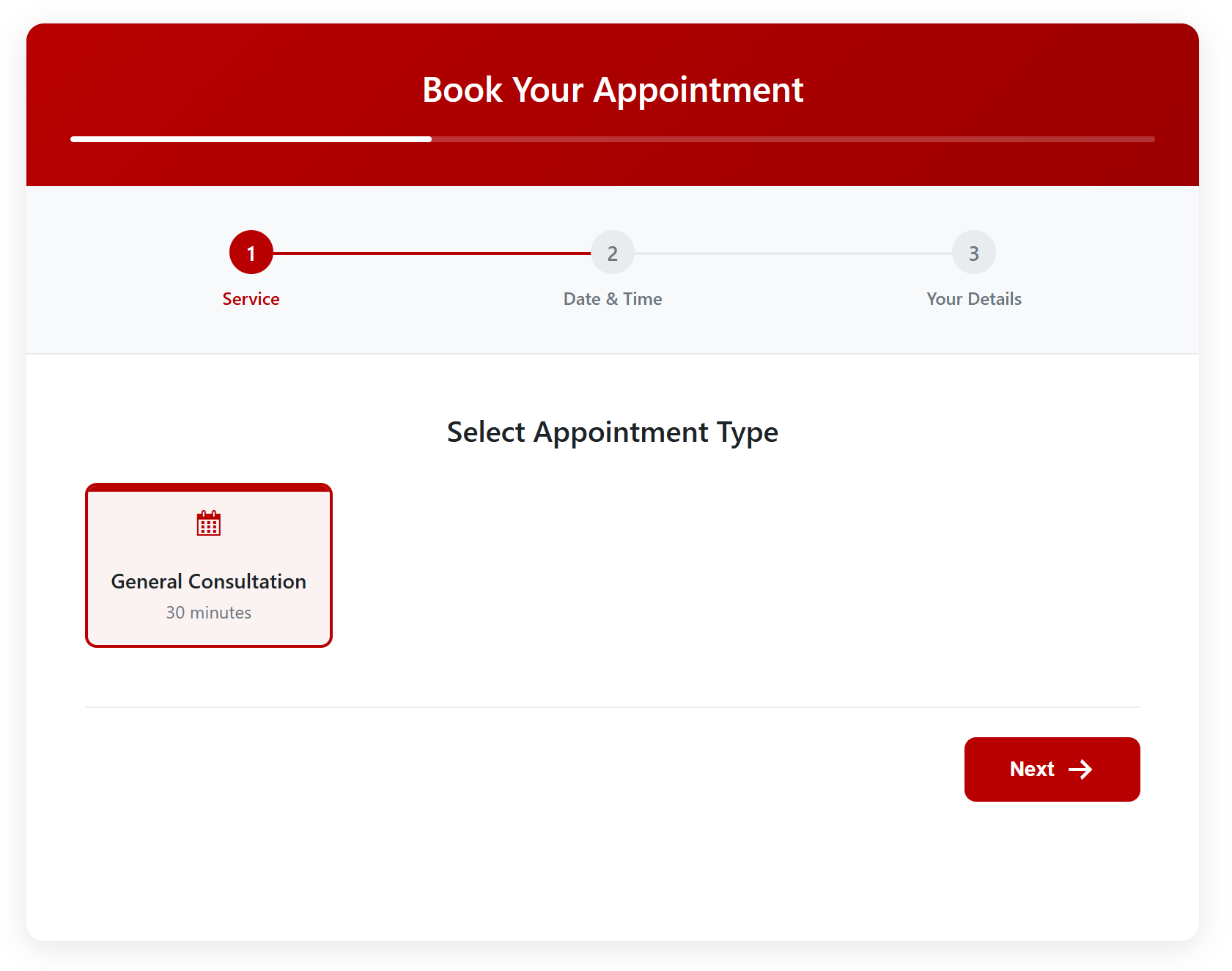Screen dimensions: 1232x971
Task: Click the gray connector line between steps 2 and 3
Action: [x=793, y=254]
